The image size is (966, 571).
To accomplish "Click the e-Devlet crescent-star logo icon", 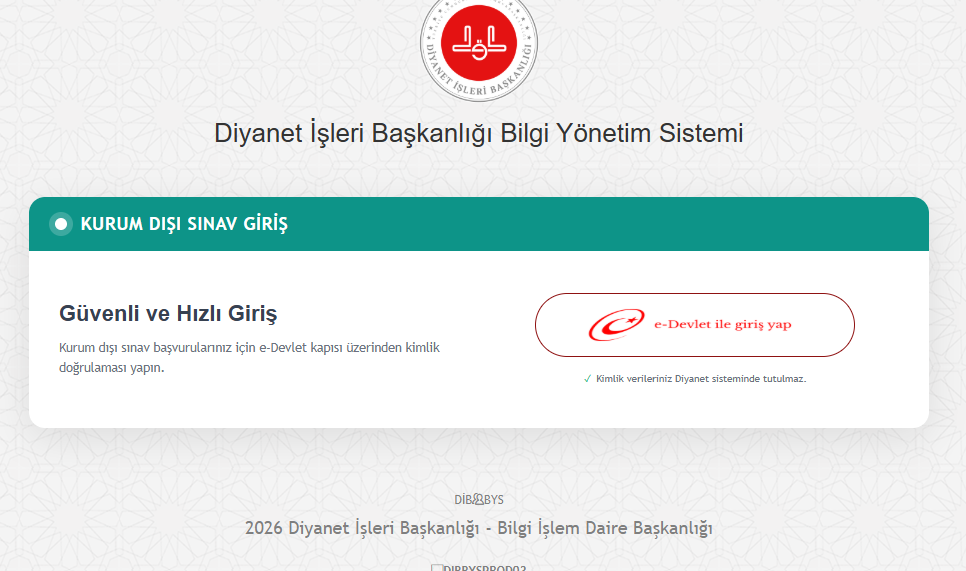I will pyautogui.click(x=616, y=325).
